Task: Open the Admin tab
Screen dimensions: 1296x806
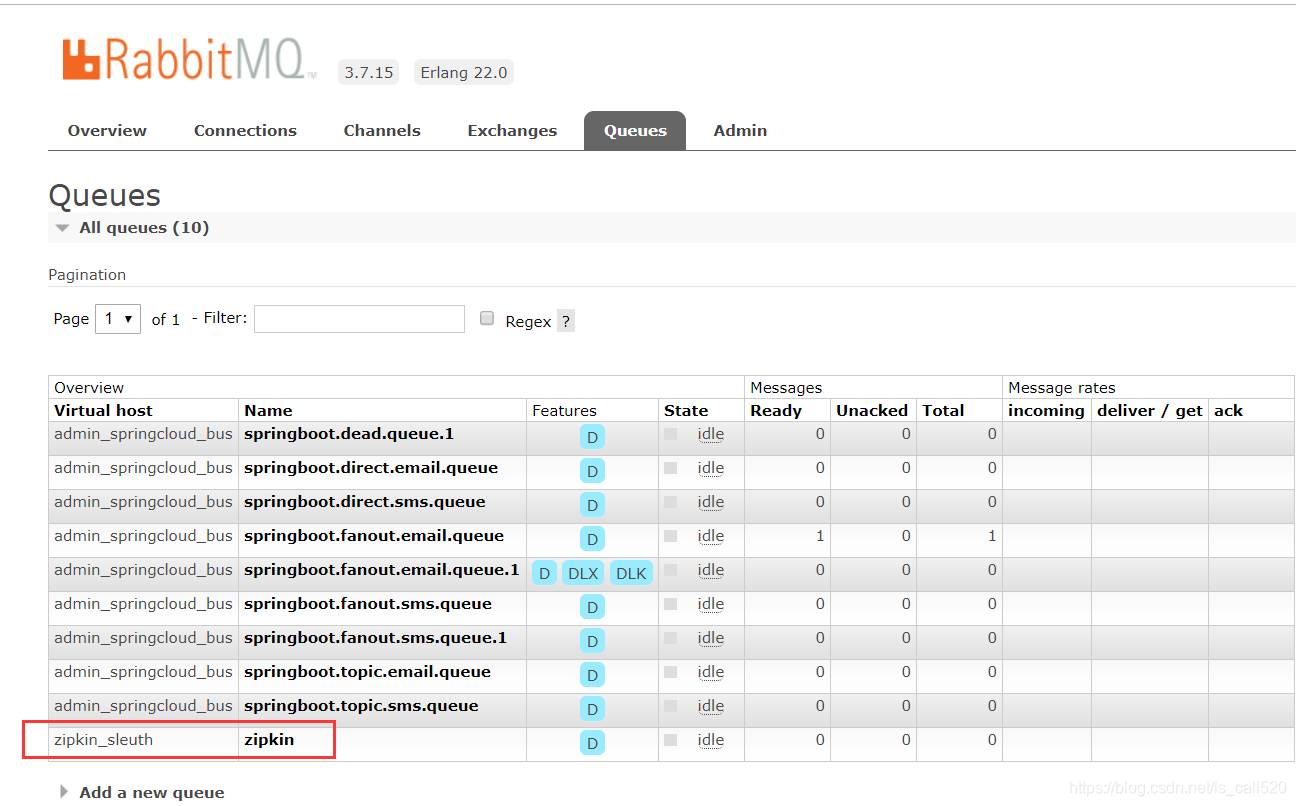Action: pyautogui.click(x=740, y=130)
